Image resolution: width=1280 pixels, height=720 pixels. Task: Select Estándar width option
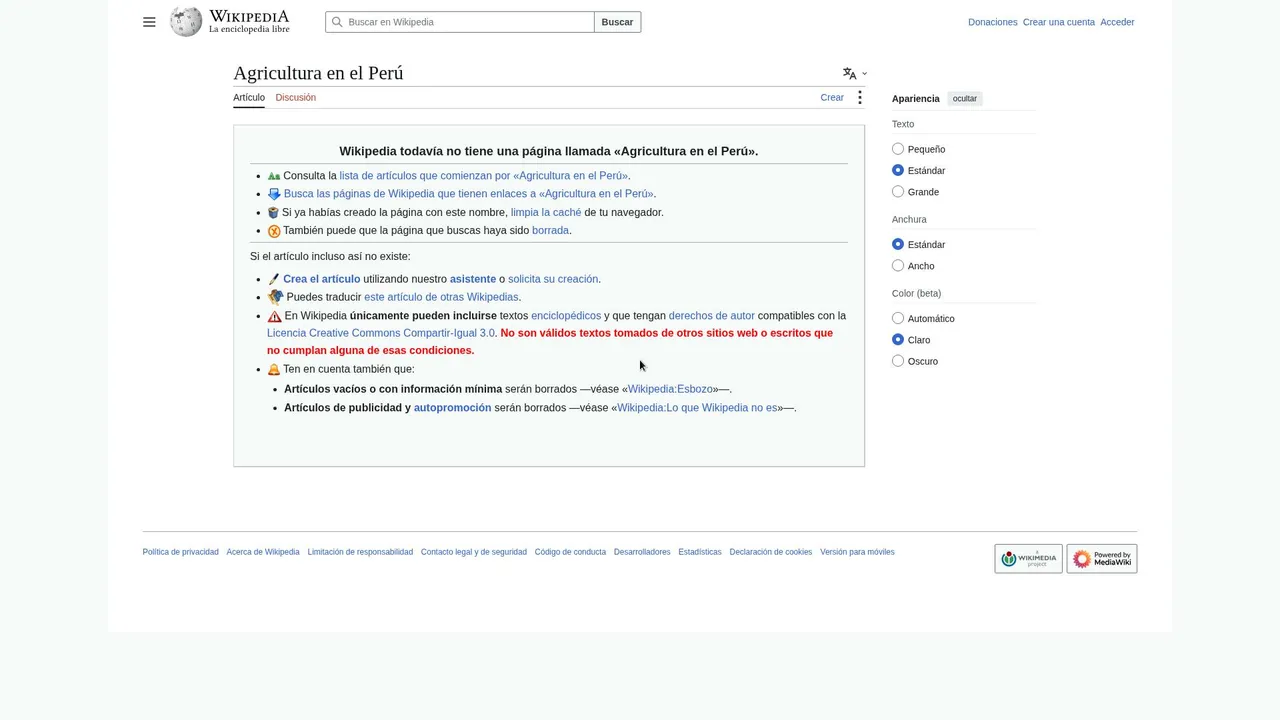897,244
